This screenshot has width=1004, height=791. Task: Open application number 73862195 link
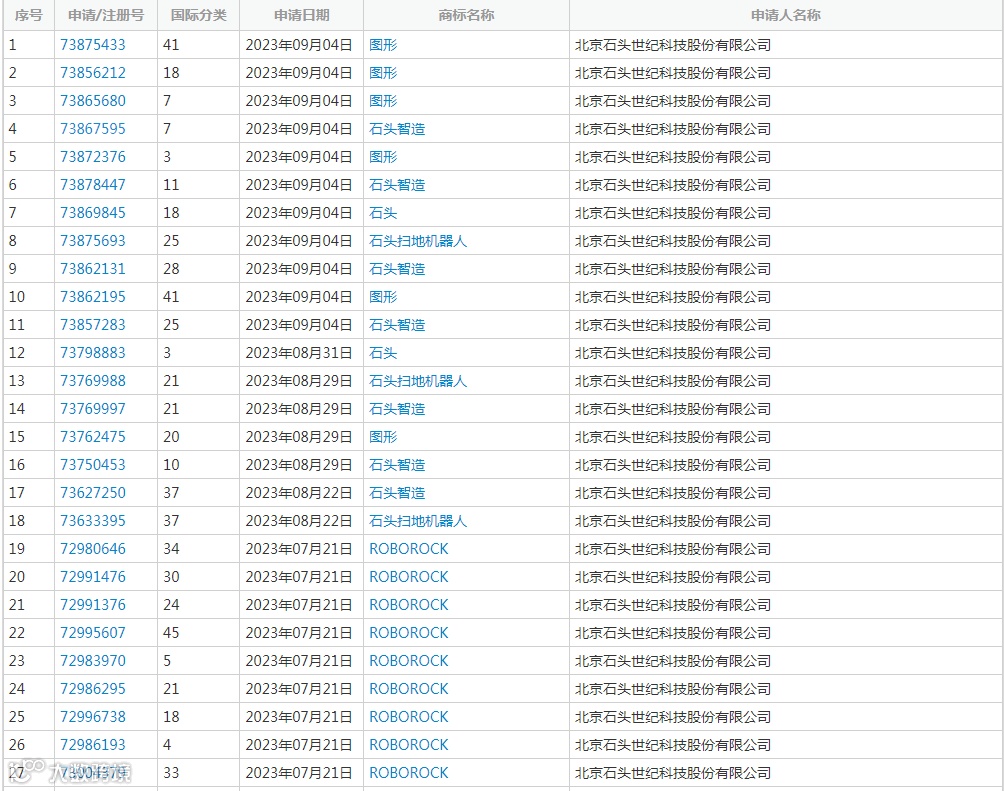click(93, 297)
